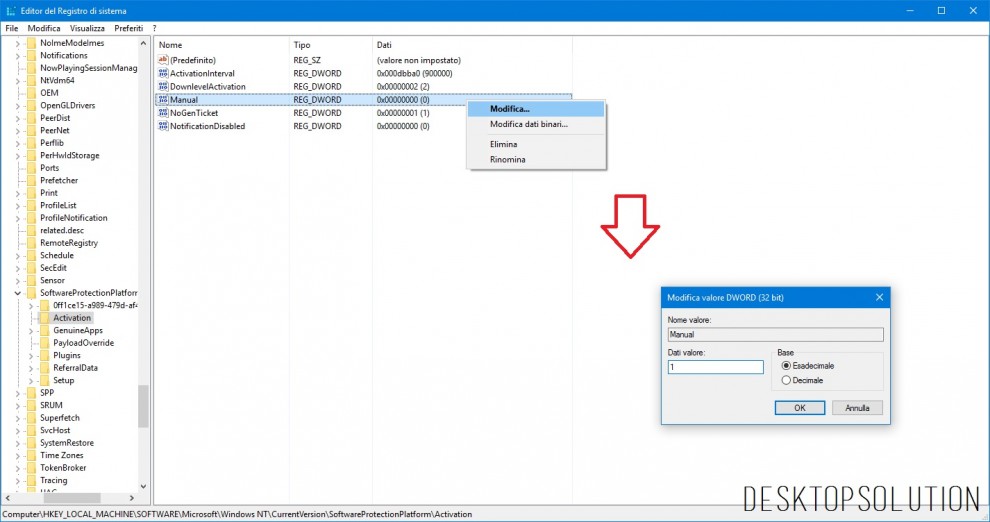Choose Modifica... from the context menu
The height and width of the screenshot is (522, 990).
click(x=509, y=109)
